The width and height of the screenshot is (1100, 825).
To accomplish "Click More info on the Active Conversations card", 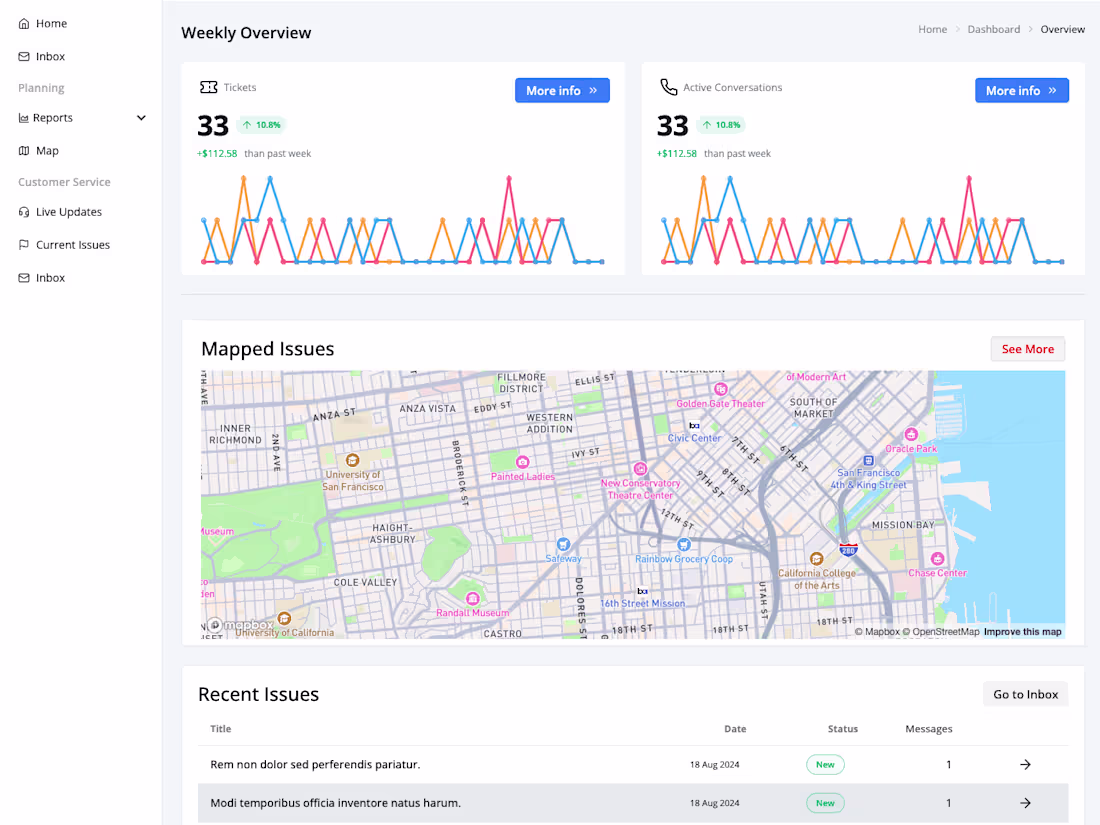I will [1022, 90].
